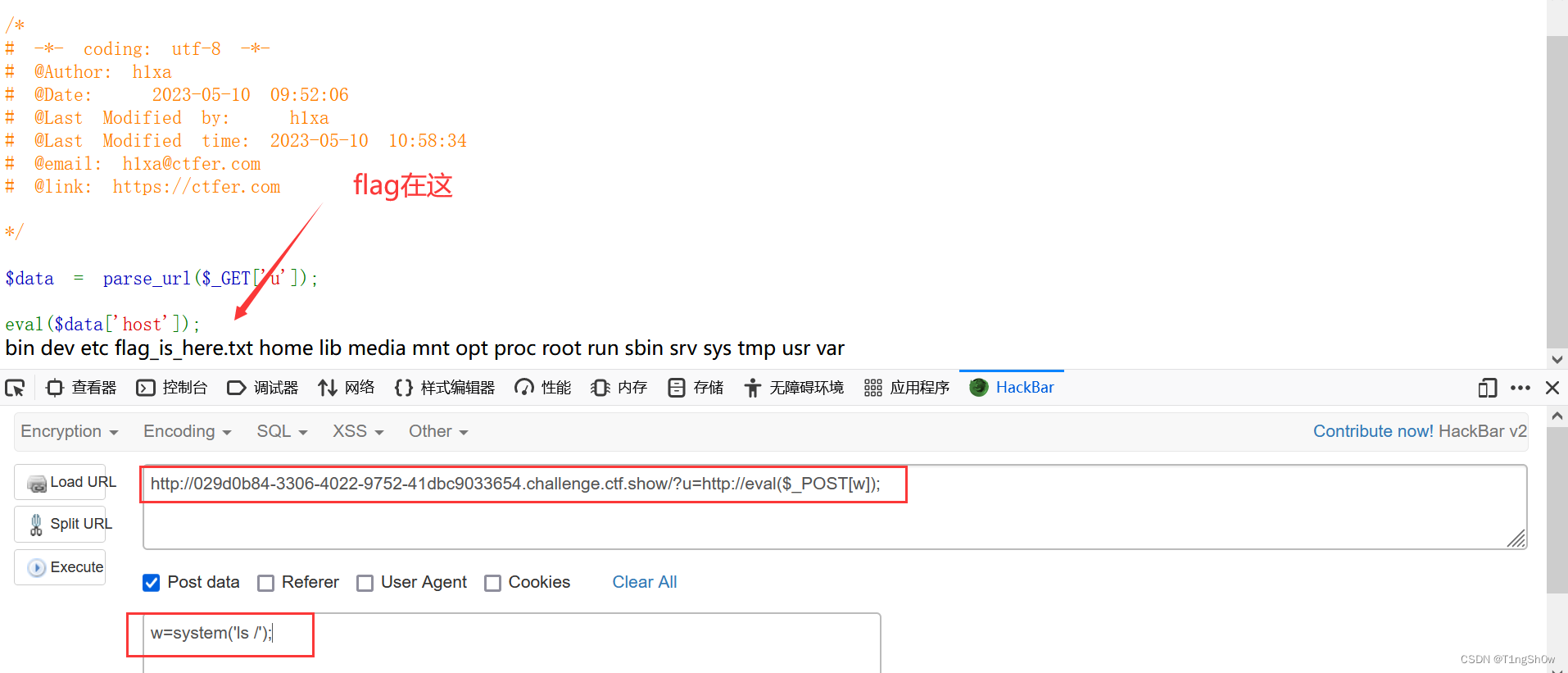
Task: Click the Load URL button
Action: click(60, 482)
